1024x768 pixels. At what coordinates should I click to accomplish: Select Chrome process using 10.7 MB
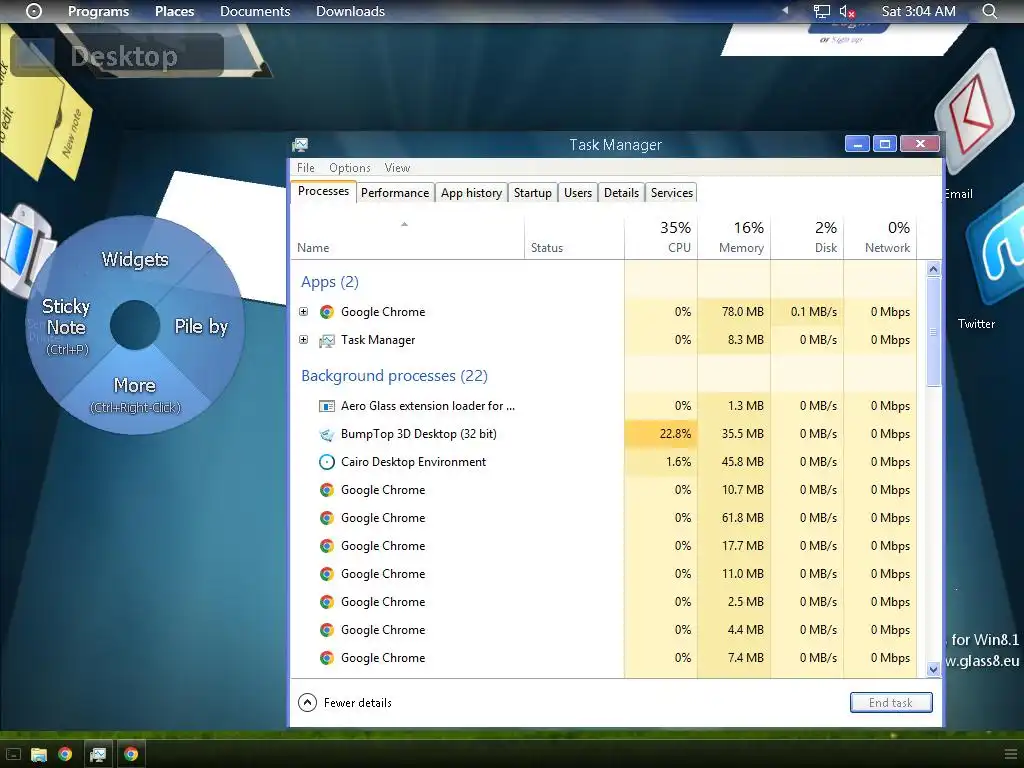click(x=457, y=490)
